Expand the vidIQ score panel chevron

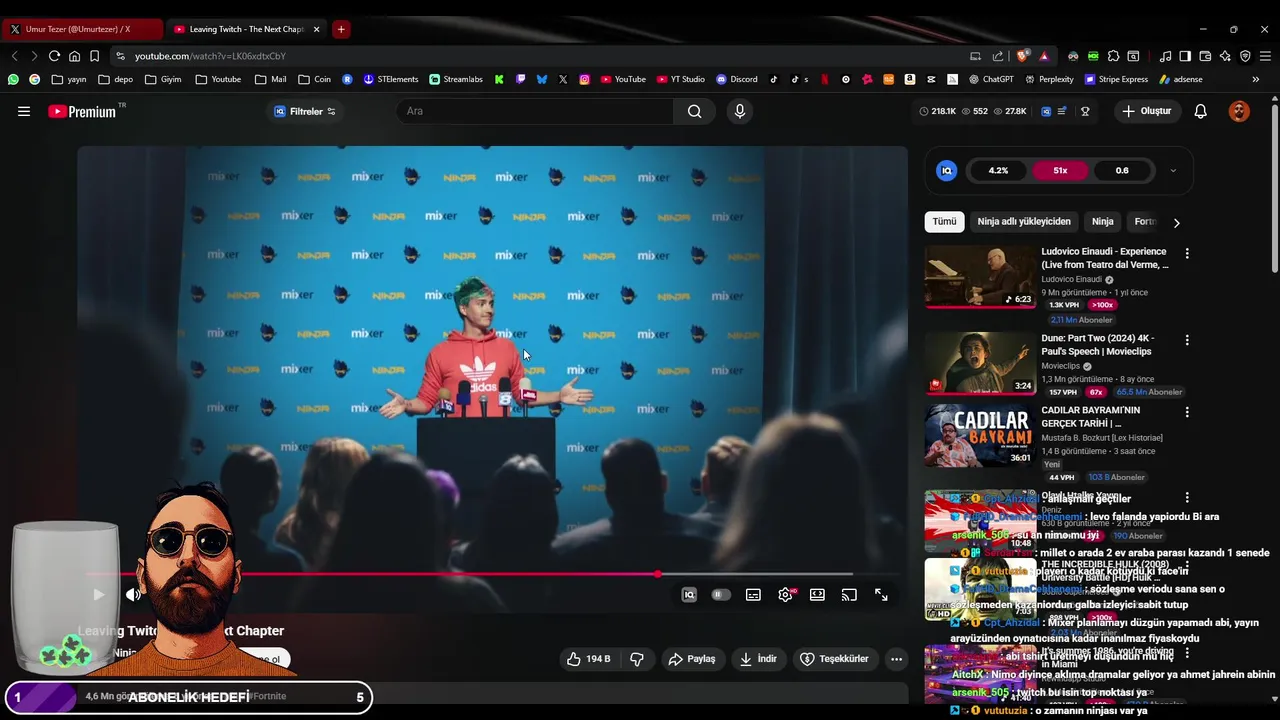tap(1173, 171)
